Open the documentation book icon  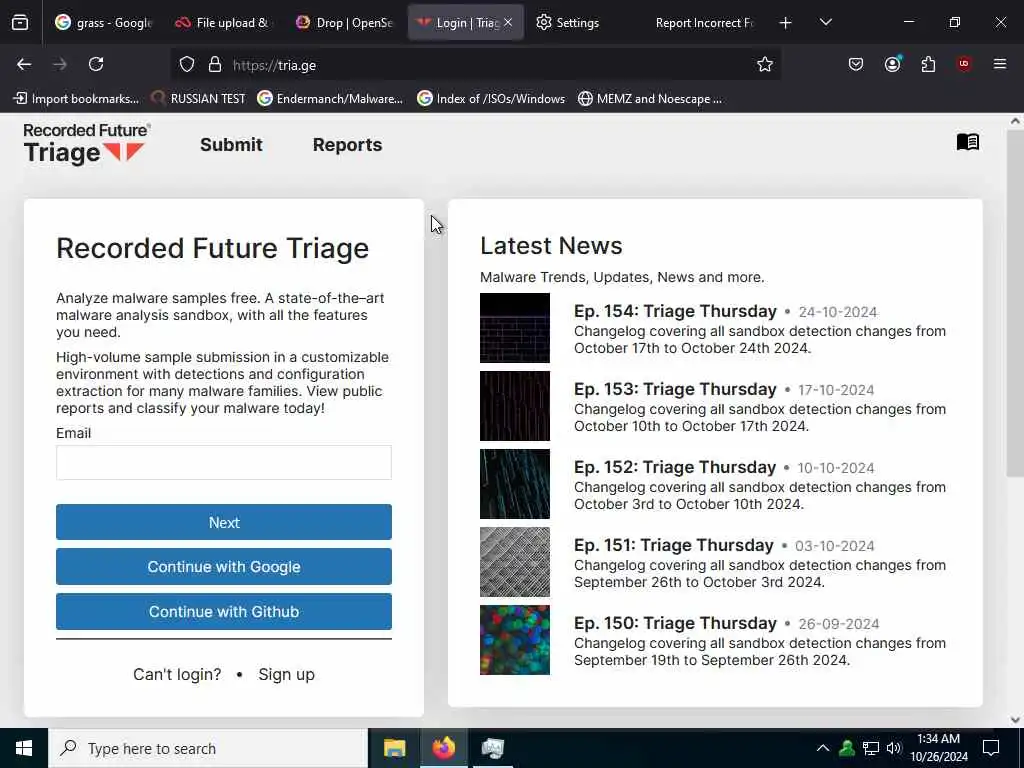click(x=968, y=142)
